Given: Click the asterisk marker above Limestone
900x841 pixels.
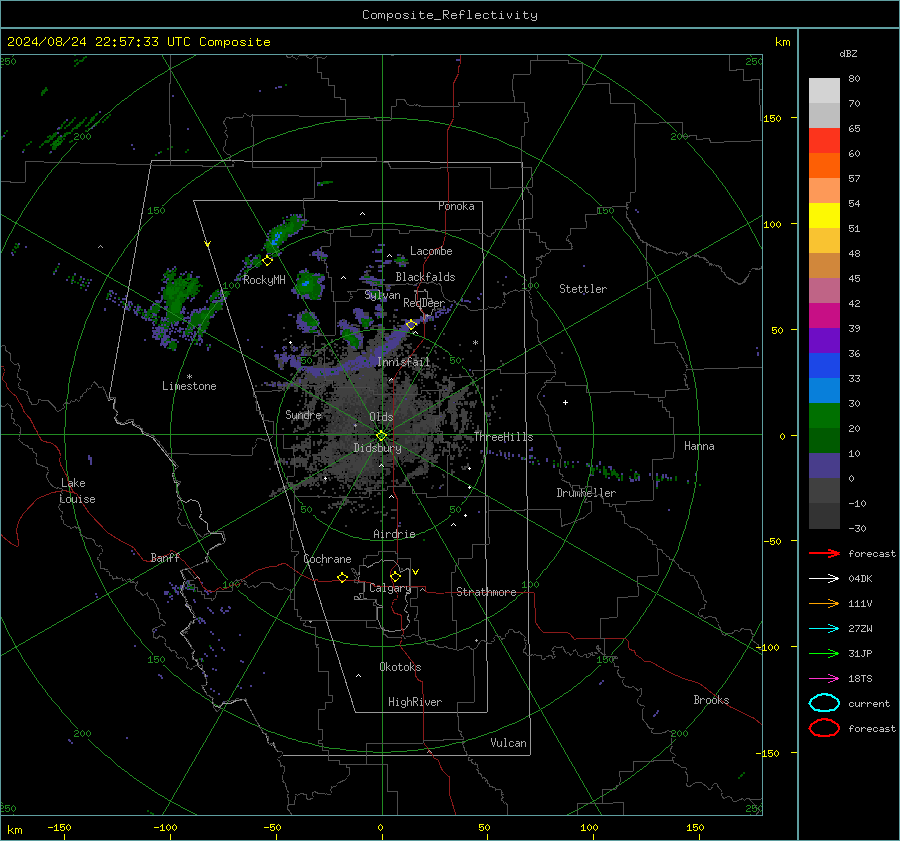Looking at the screenshot, I should (189, 377).
